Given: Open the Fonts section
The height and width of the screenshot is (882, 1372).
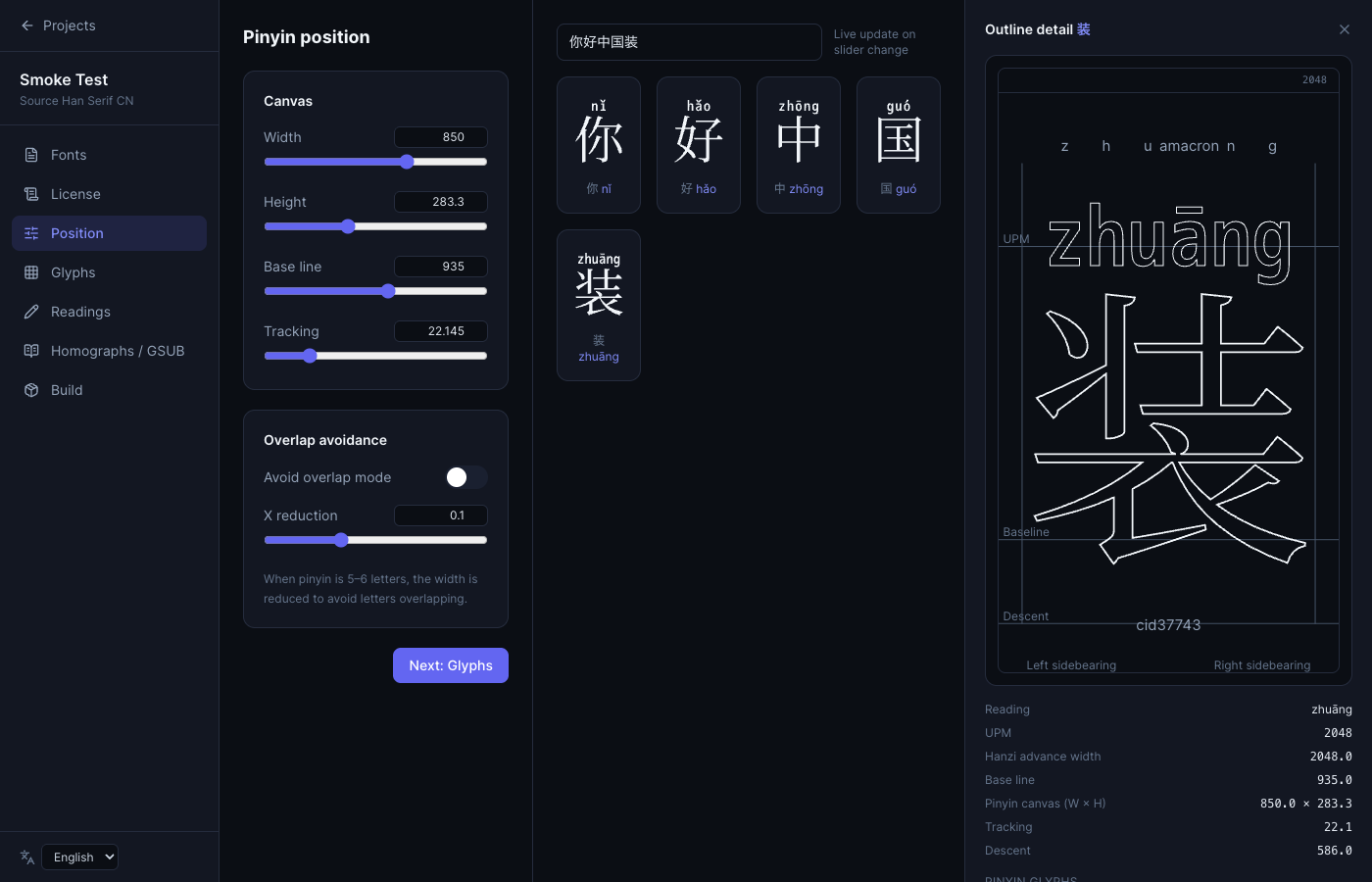Looking at the screenshot, I should coord(109,155).
